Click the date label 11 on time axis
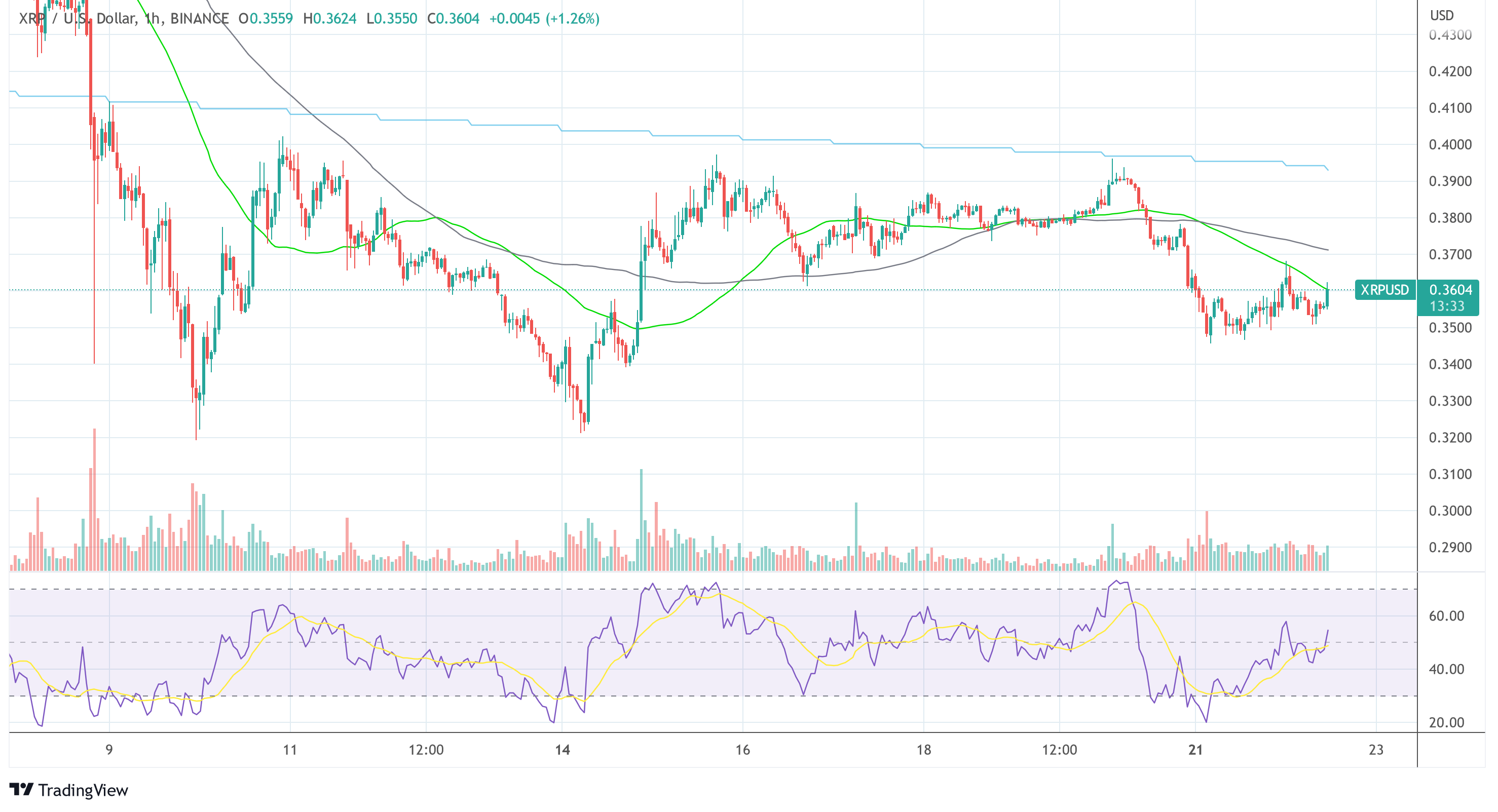The width and height of the screenshot is (1498, 812). (x=289, y=750)
